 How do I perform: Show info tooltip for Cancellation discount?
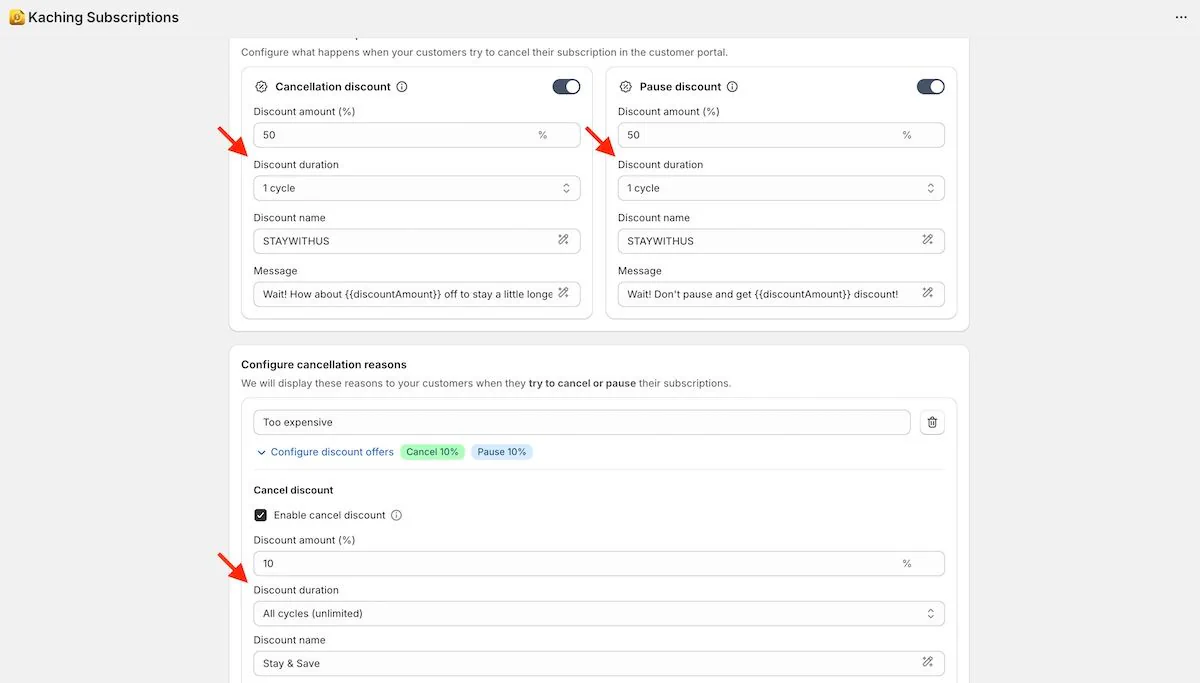coord(402,87)
